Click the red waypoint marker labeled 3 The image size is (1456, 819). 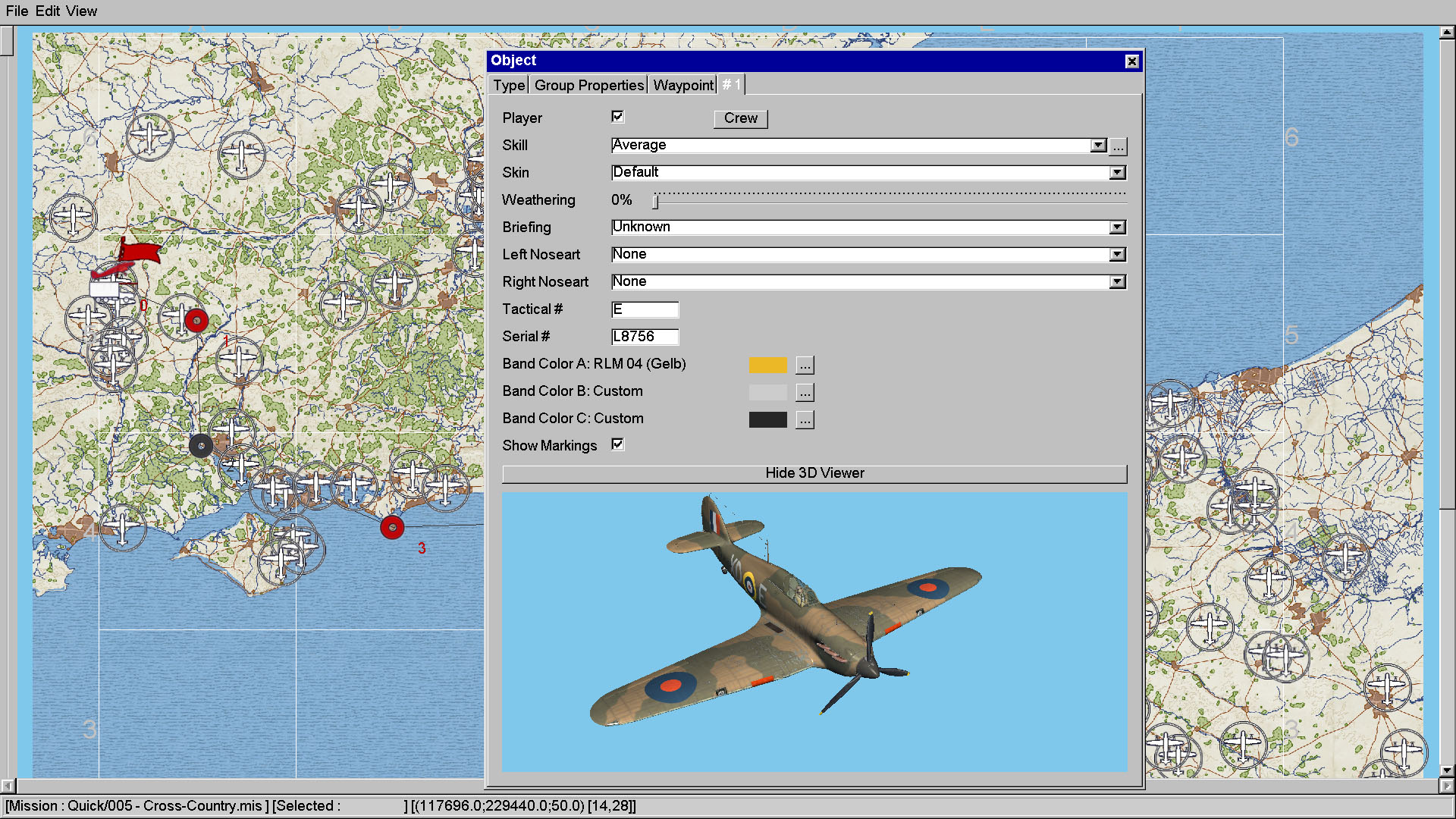392,527
